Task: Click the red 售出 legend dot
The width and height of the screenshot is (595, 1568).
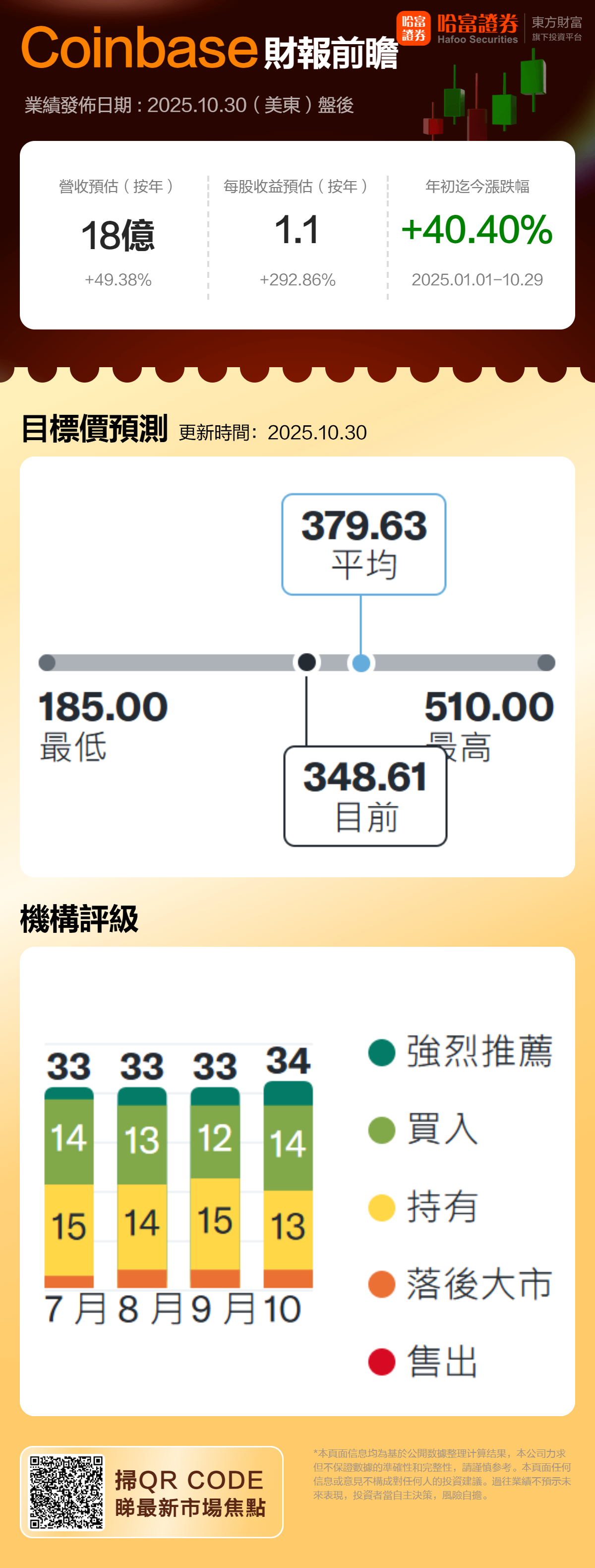Action: 381,1362
